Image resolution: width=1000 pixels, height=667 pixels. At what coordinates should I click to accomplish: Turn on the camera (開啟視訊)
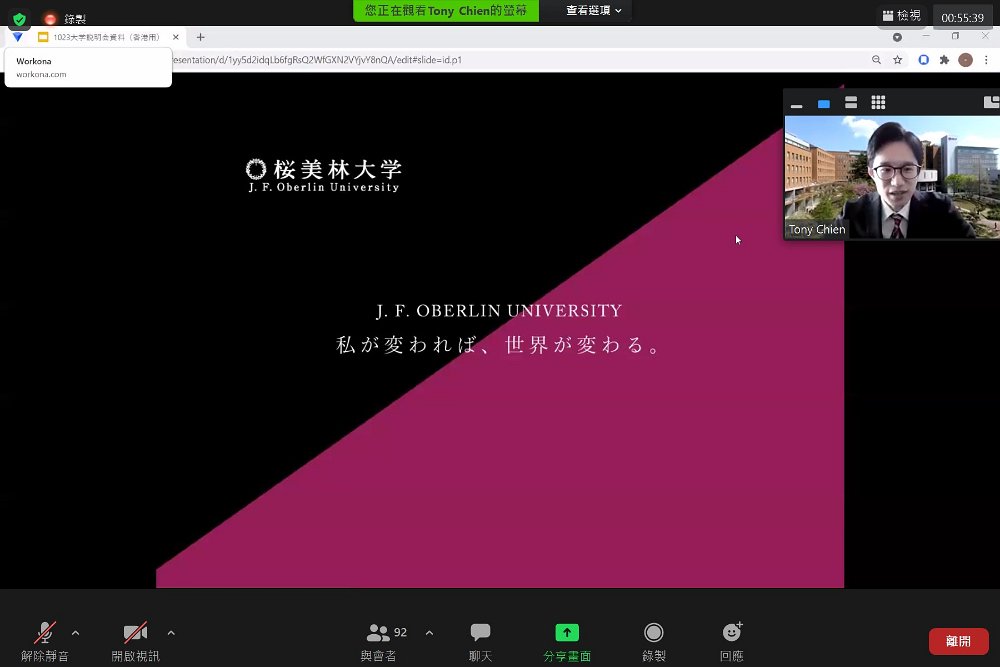click(x=135, y=641)
